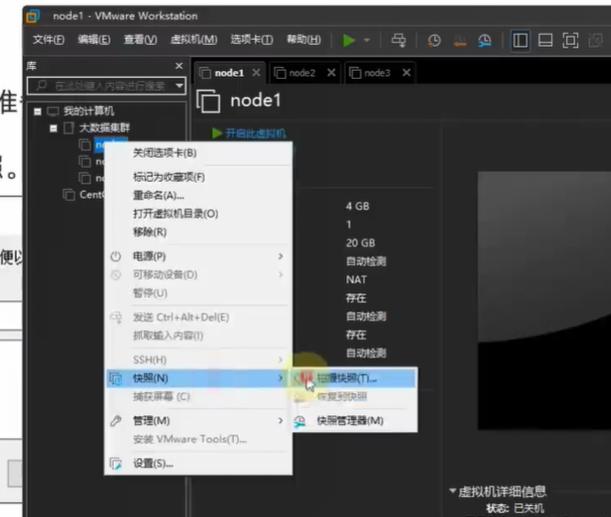Click the 状态: 已关机 status text
This screenshot has height=517, width=611.
click(515, 508)
